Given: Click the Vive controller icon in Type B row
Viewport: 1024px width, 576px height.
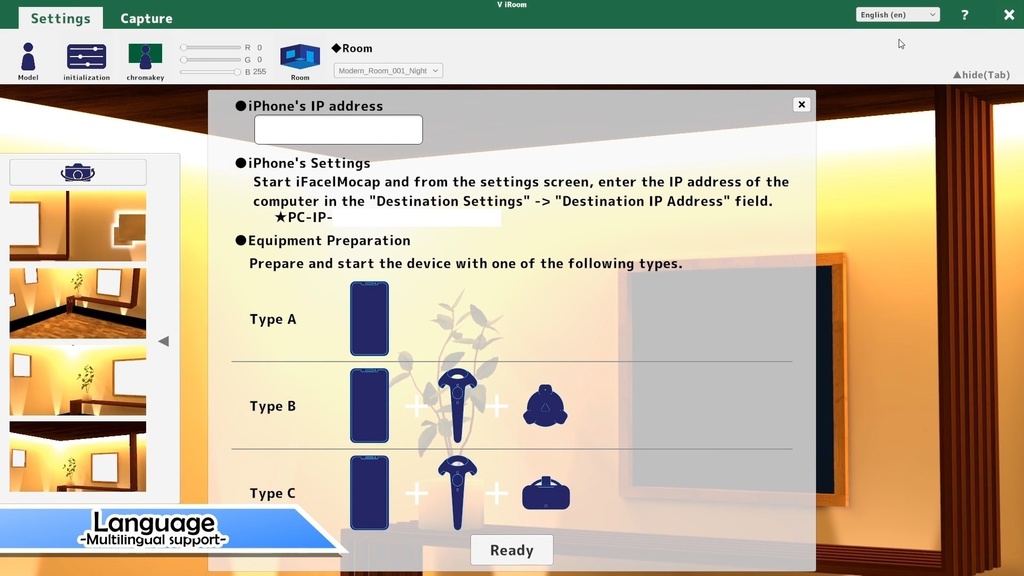Looking at the screenshot, I should click(x=457, y=405).
